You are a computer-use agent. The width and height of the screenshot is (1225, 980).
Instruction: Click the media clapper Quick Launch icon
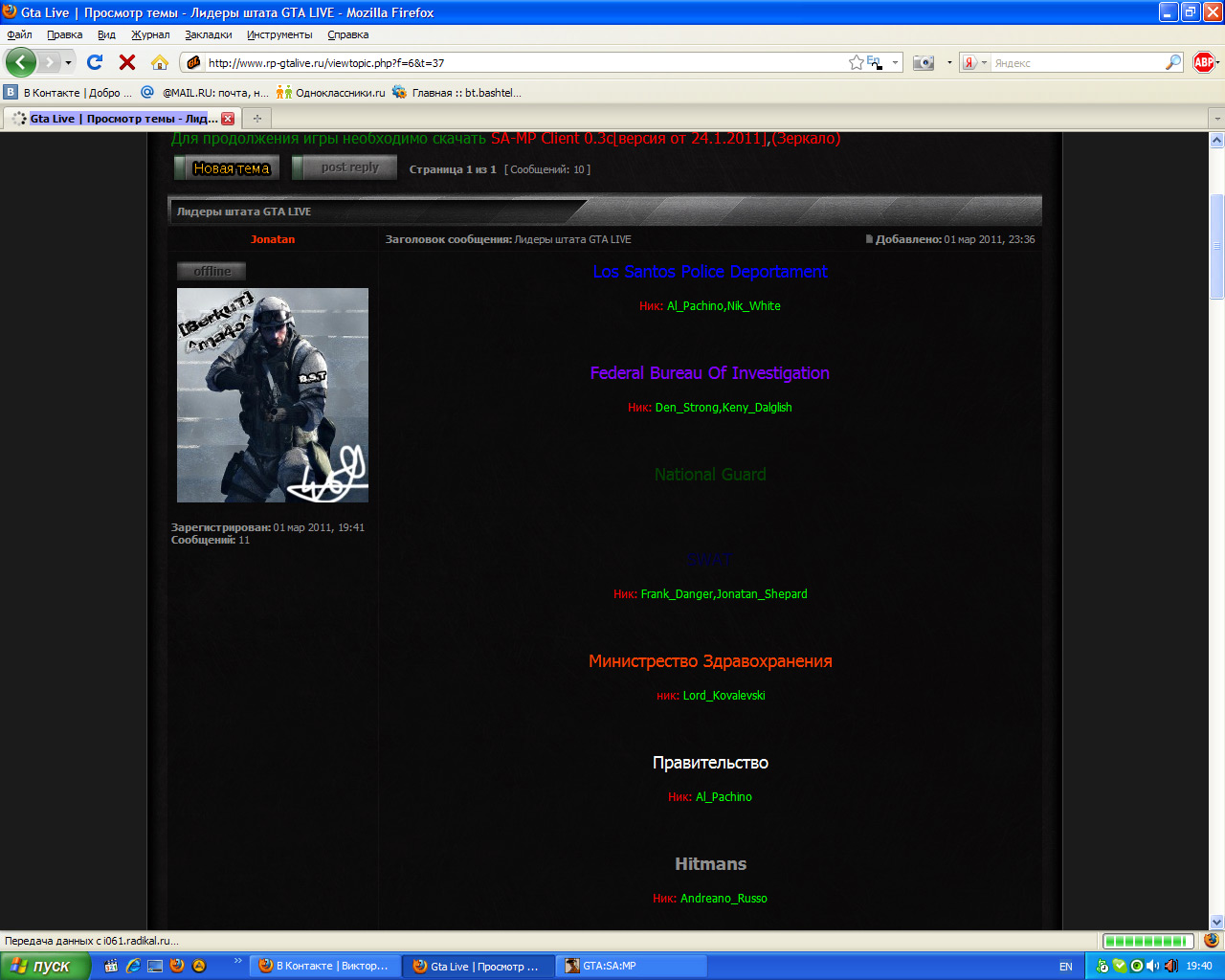point(111,966)
